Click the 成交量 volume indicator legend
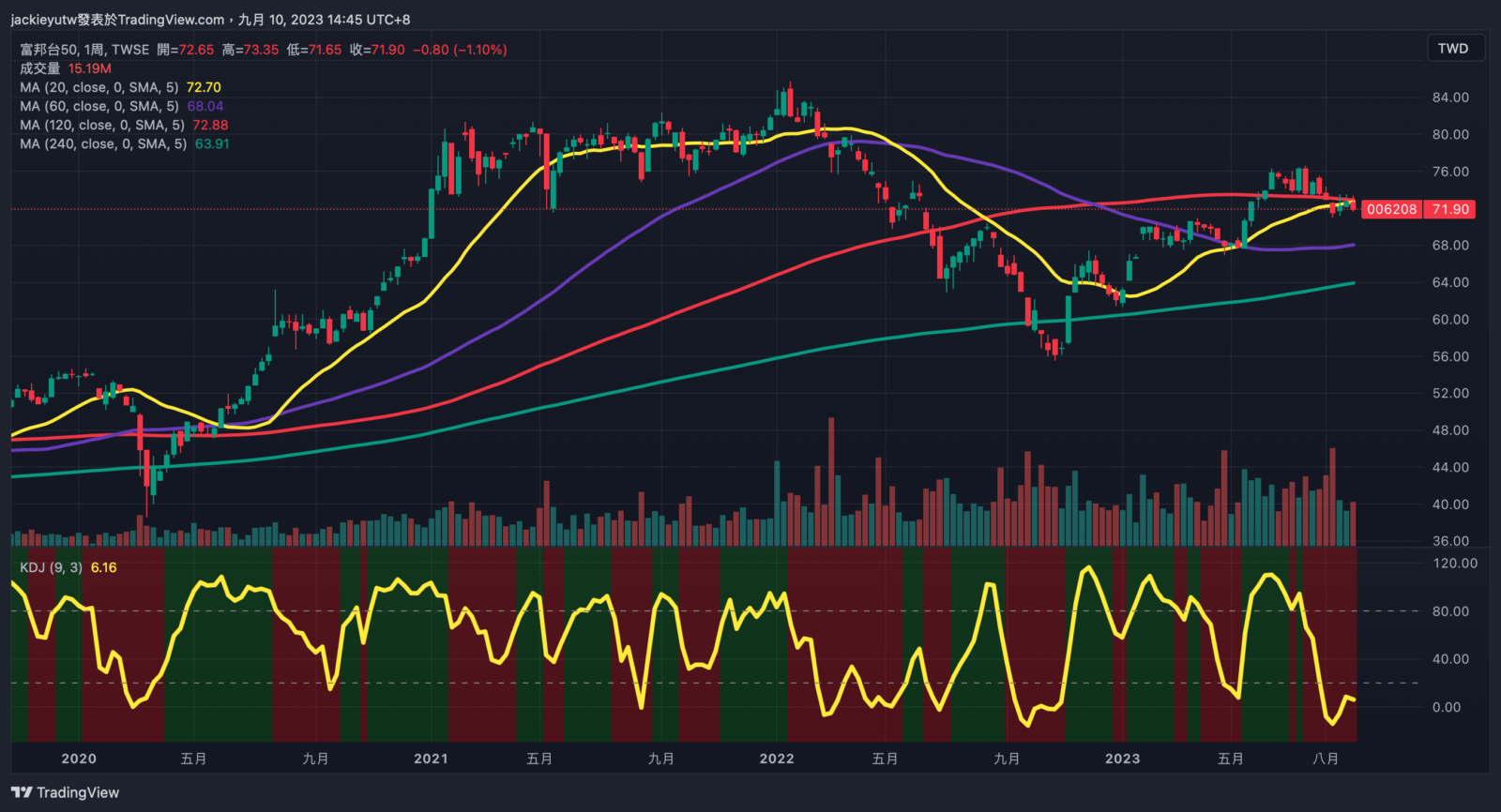The image size is (1501, 812). pos(39,68)
